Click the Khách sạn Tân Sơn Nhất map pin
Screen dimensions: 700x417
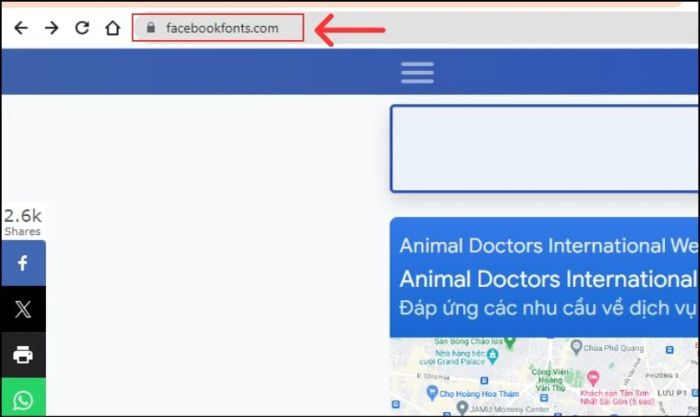(593, 379)
